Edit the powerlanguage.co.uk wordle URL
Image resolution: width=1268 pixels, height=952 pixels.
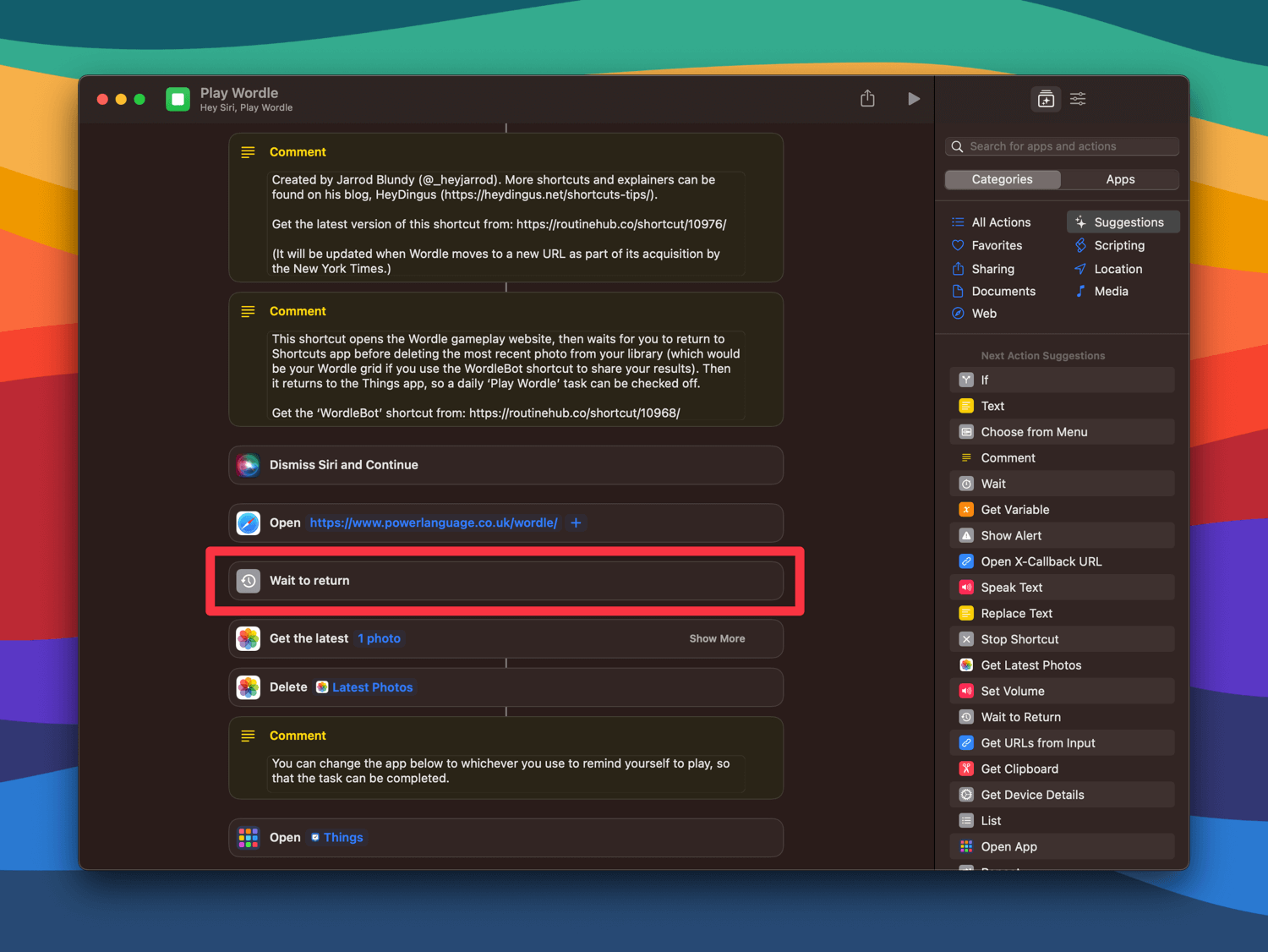point(434,523)
